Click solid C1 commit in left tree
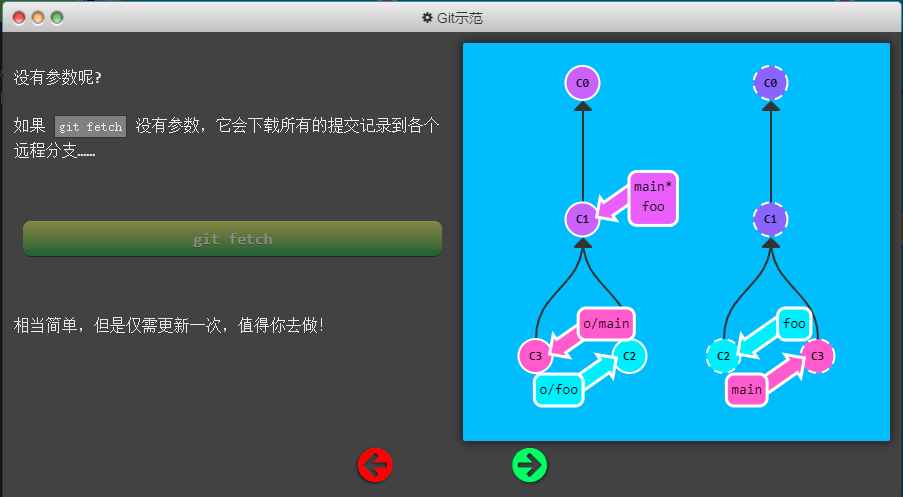 point(582,218)
